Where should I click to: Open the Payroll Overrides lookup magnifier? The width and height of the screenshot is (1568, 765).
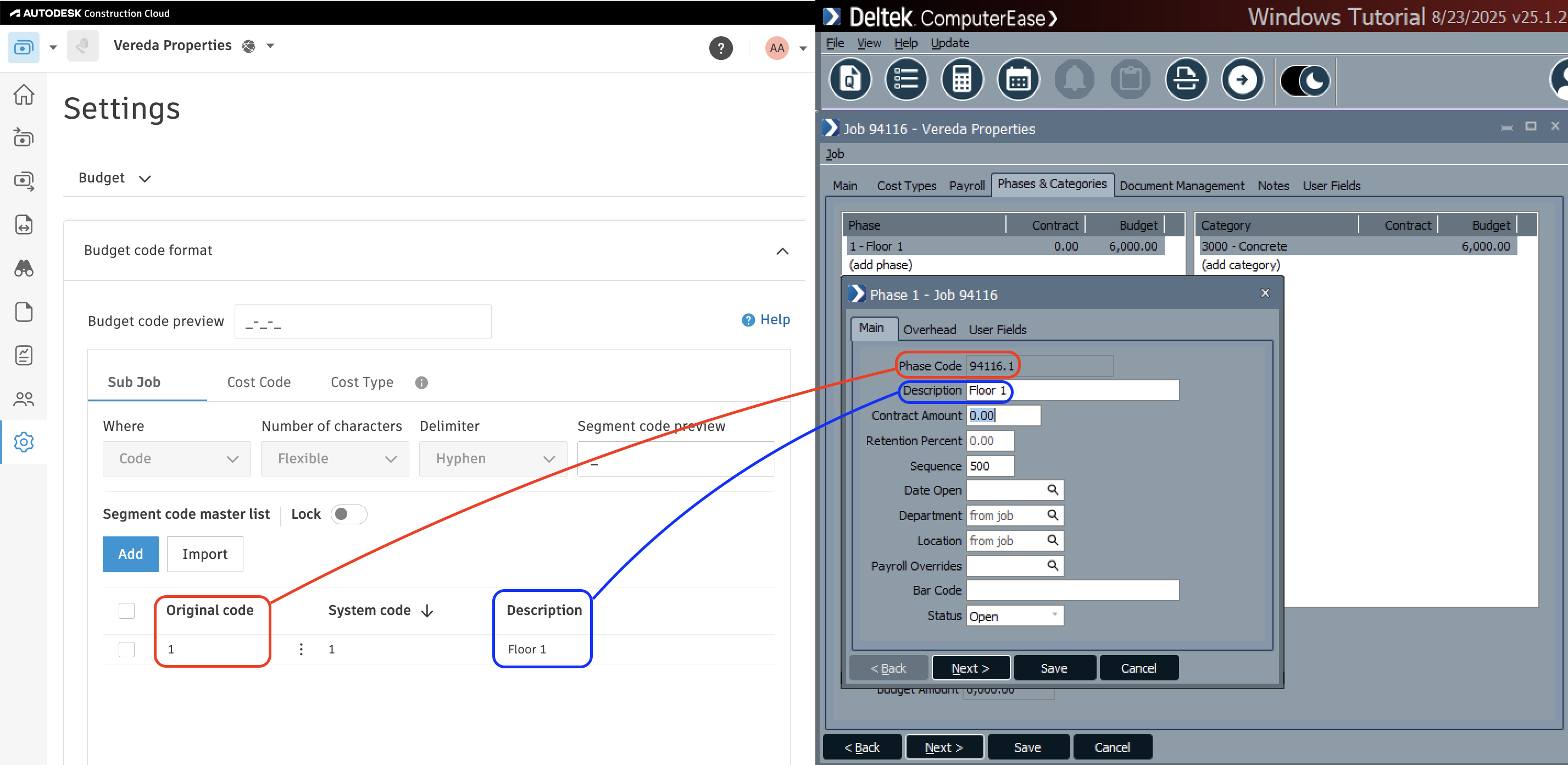(1053, 566)
